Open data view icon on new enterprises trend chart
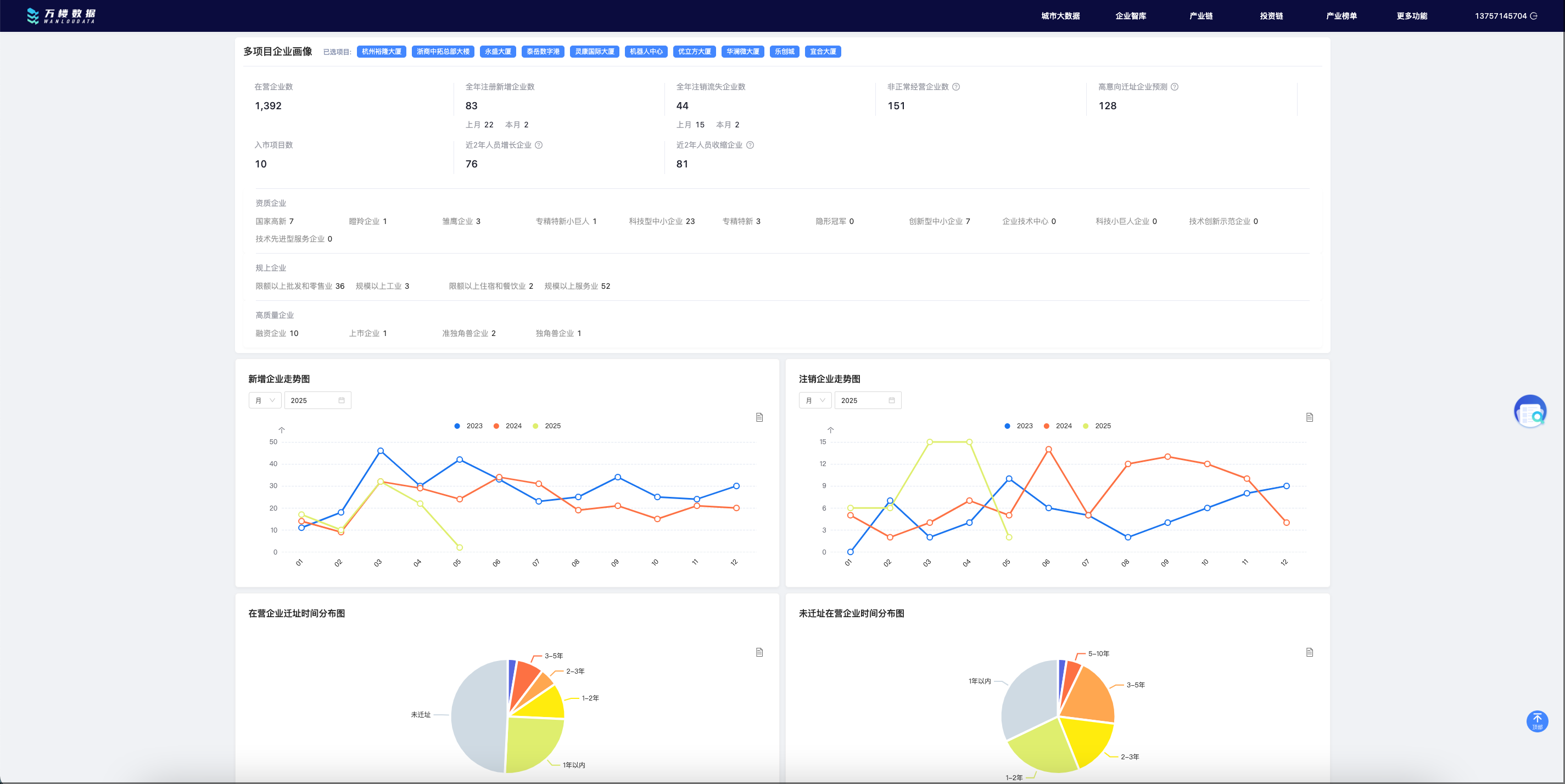1565x784 pixels. point(759,417)
